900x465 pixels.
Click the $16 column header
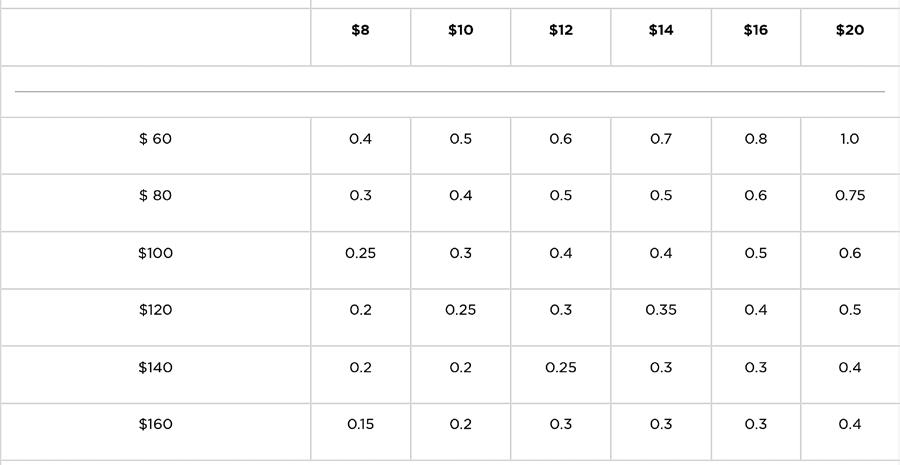click(756, 30)
